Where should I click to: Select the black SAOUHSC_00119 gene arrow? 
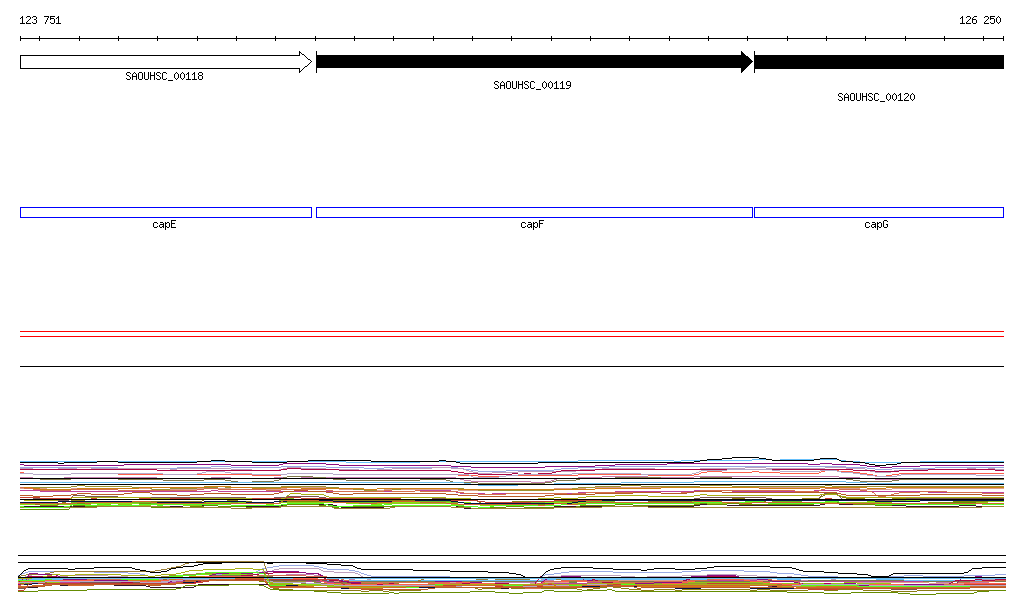(530, 62)
